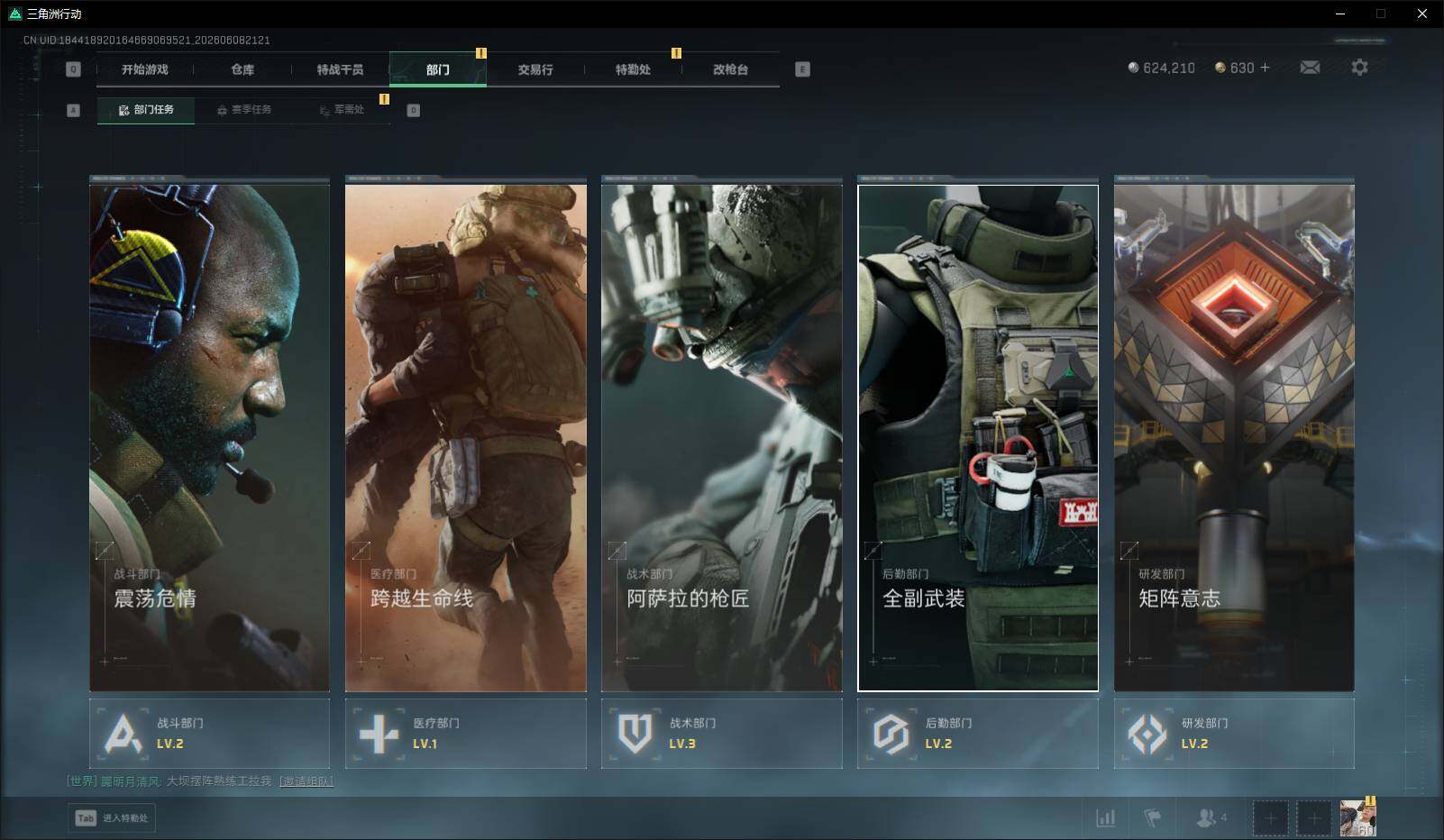Open the 跨越生命线 medical department card
Viewport: 1444px width, 840px height.
click(x=466, y=437)
